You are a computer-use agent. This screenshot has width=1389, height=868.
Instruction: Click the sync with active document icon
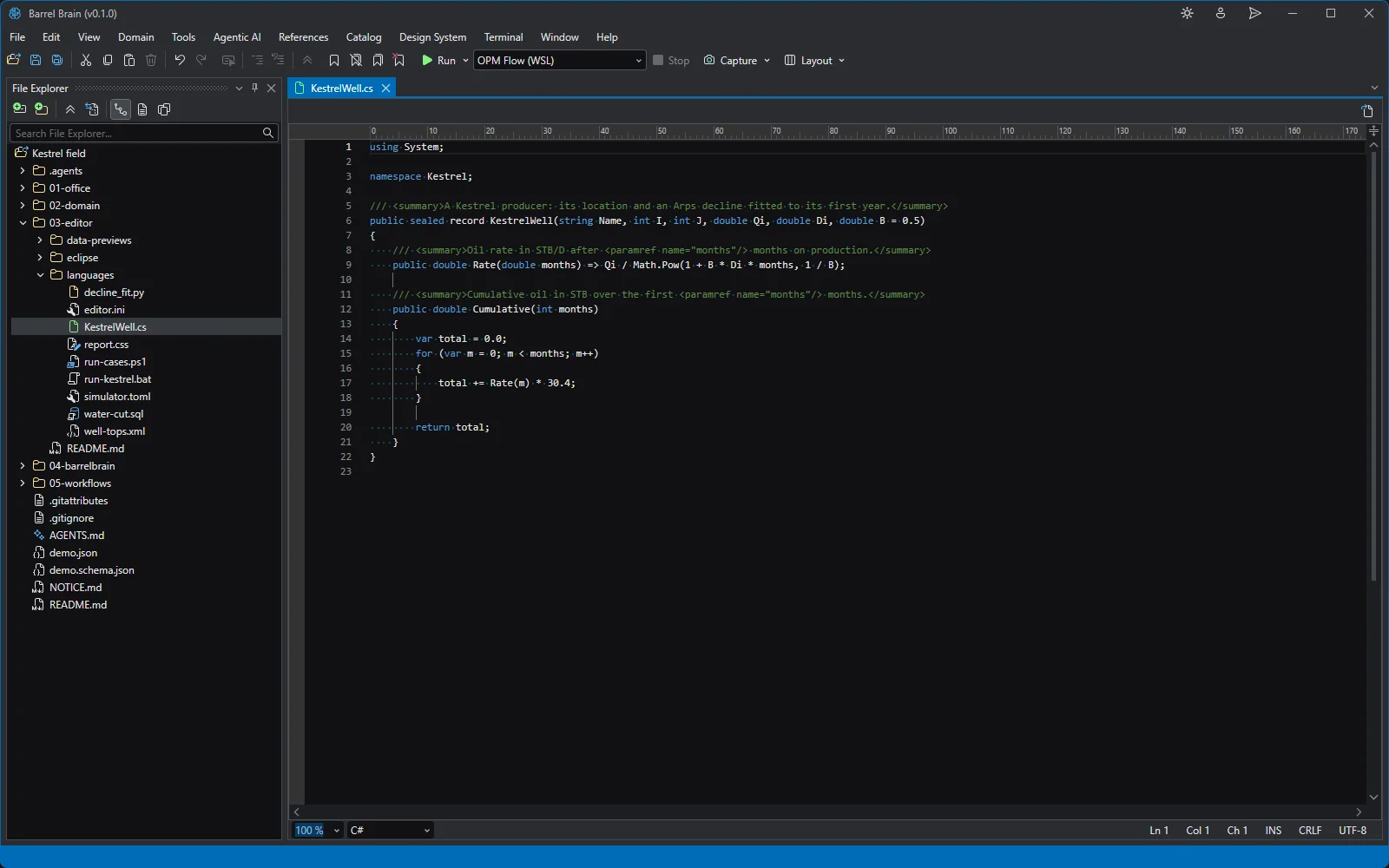(92, 109)
